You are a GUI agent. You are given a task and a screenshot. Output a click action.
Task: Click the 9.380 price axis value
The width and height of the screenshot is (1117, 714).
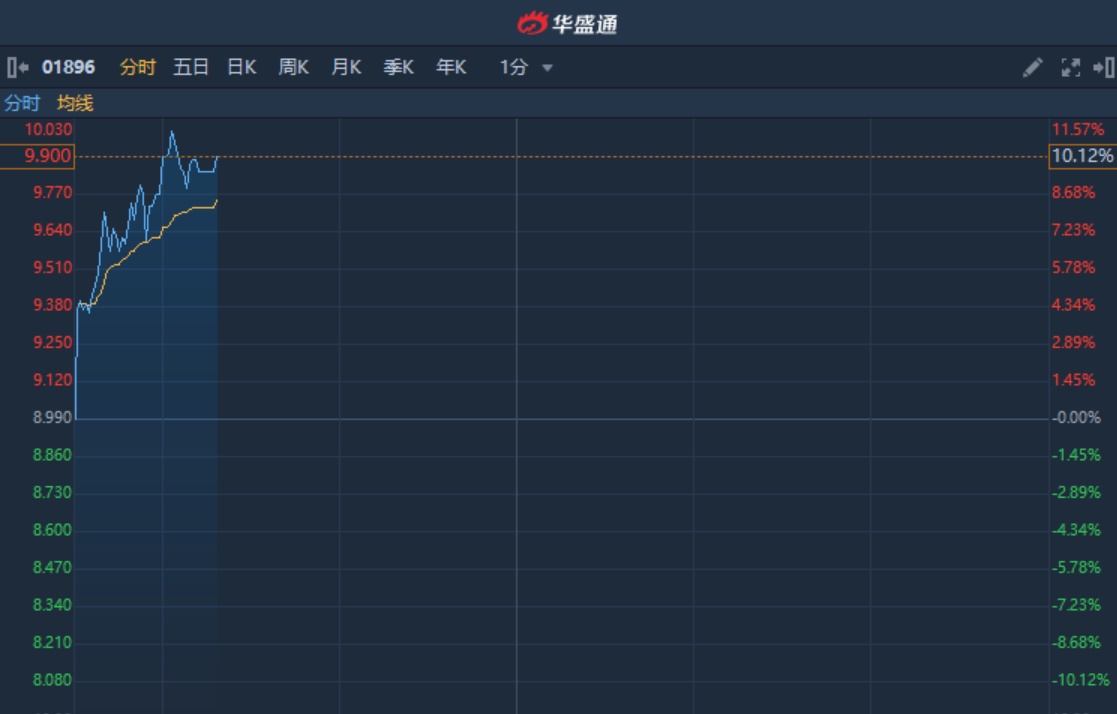click(53, 305)
